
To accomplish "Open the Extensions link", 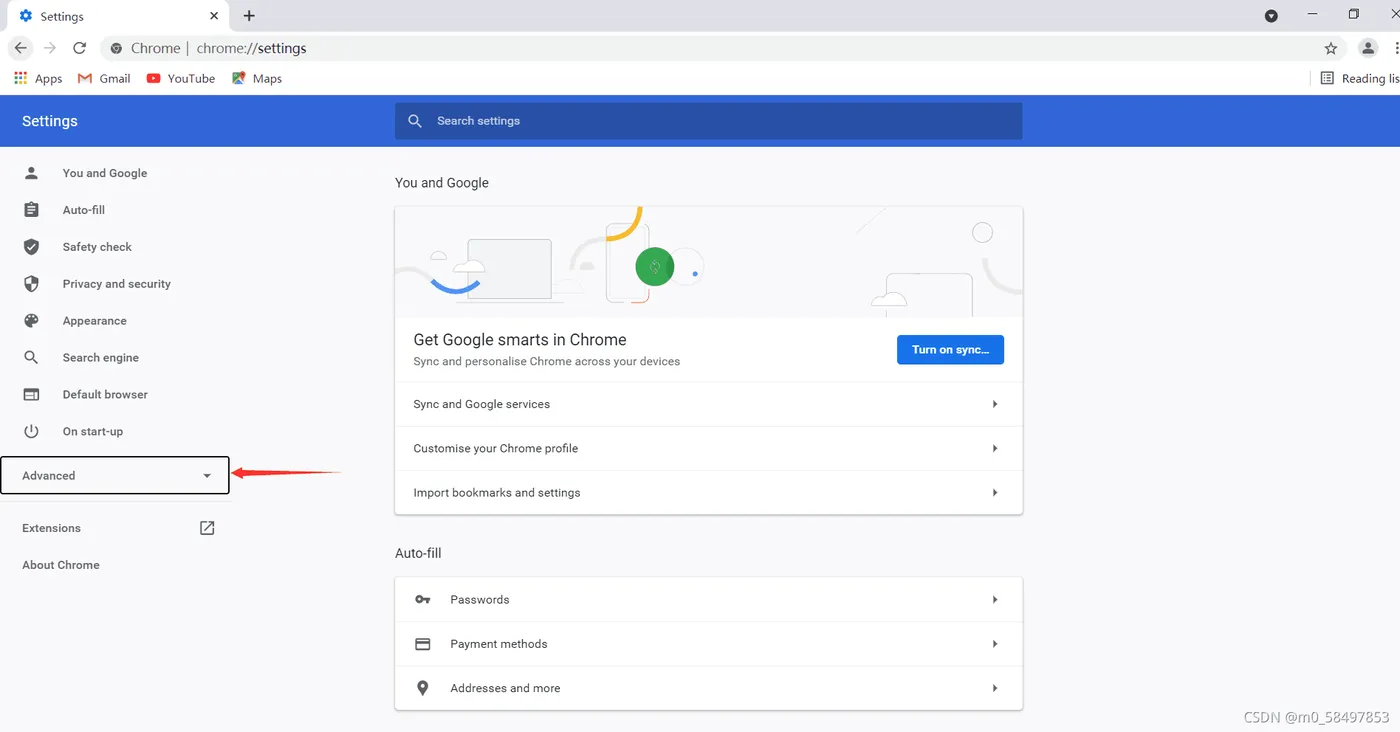I will 51,528.
